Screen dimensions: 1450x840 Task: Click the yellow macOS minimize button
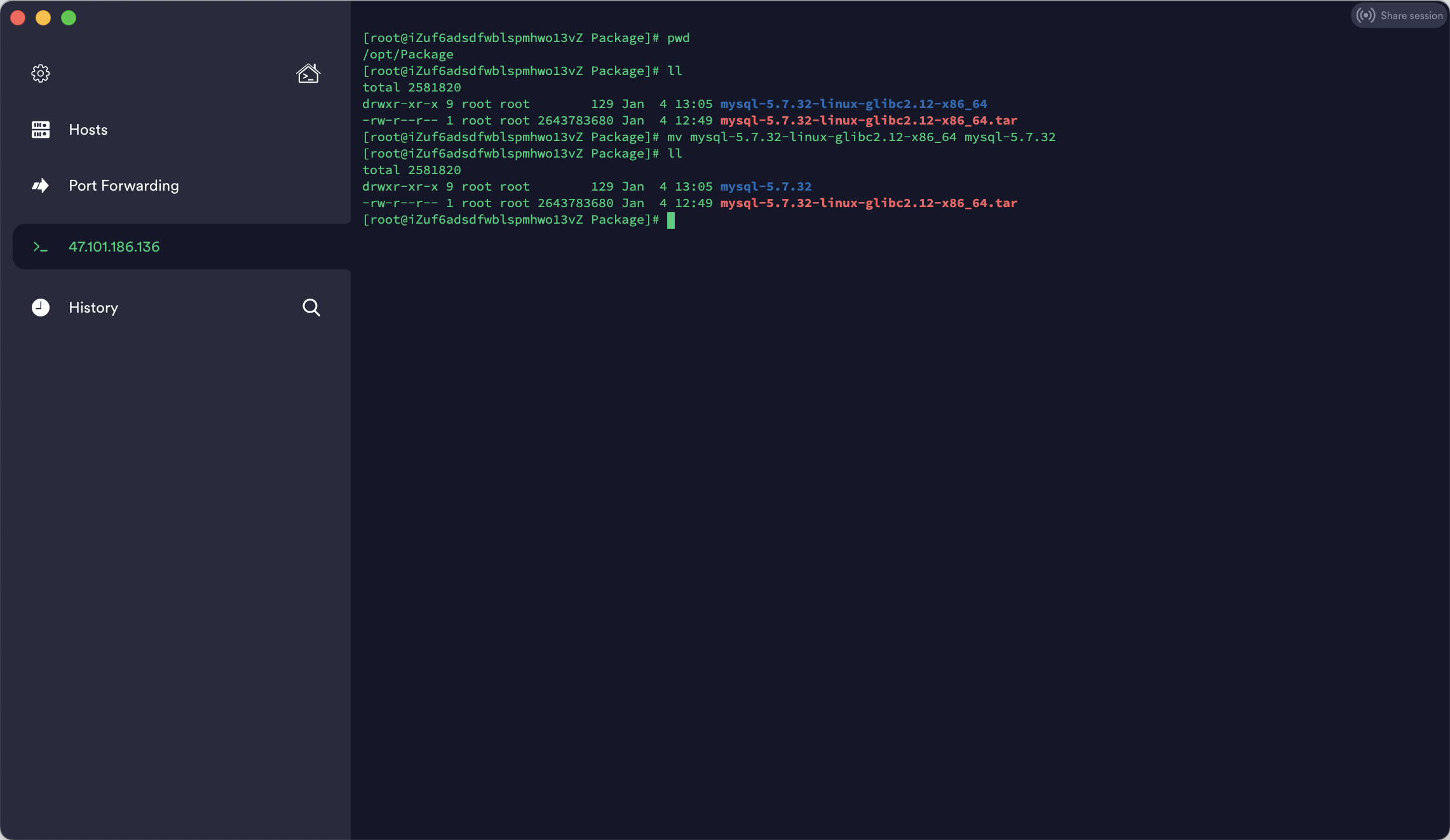pos(43,18)
